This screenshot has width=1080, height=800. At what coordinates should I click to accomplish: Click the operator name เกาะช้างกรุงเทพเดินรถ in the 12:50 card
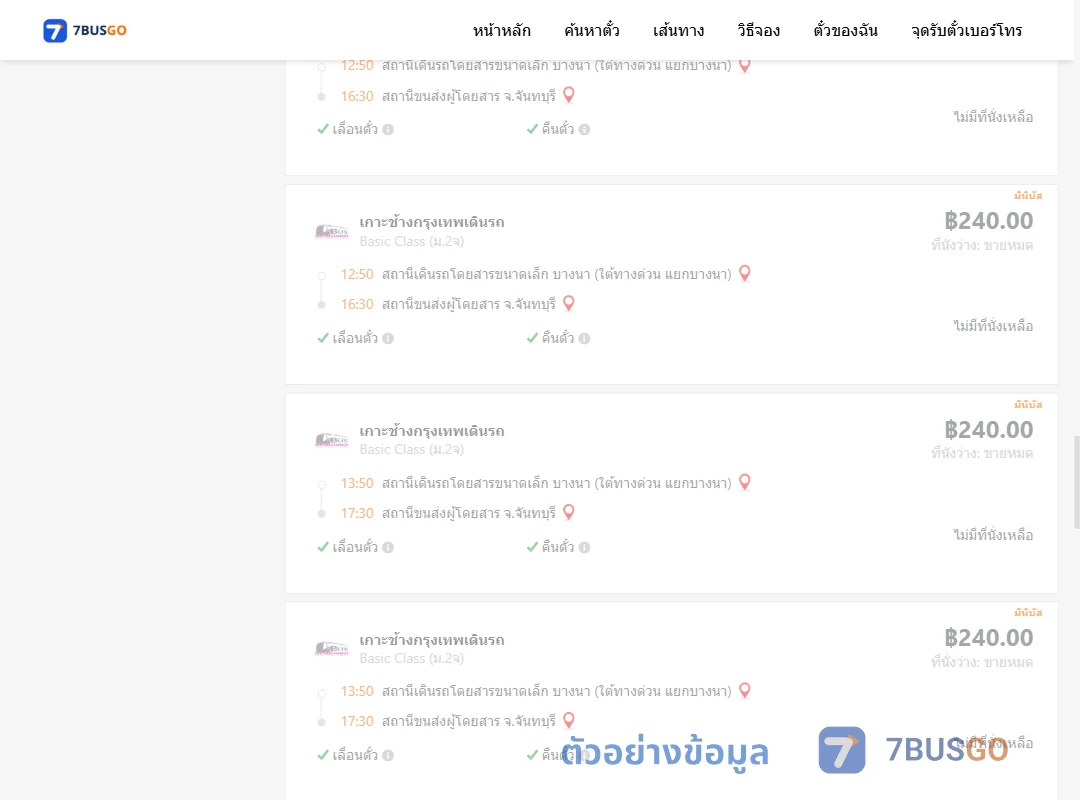point(432,222)
